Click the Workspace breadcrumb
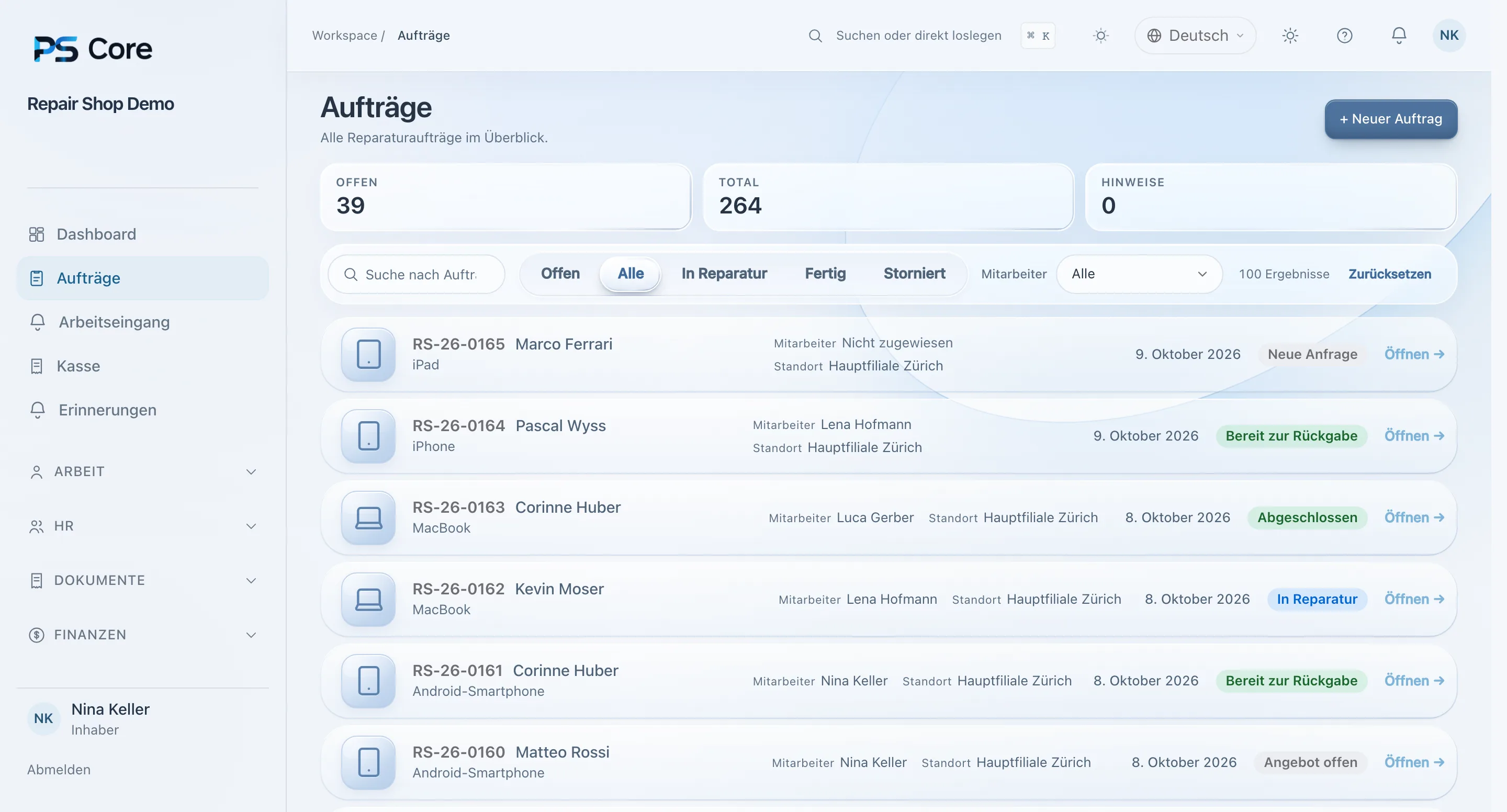 tap(344, 36)
